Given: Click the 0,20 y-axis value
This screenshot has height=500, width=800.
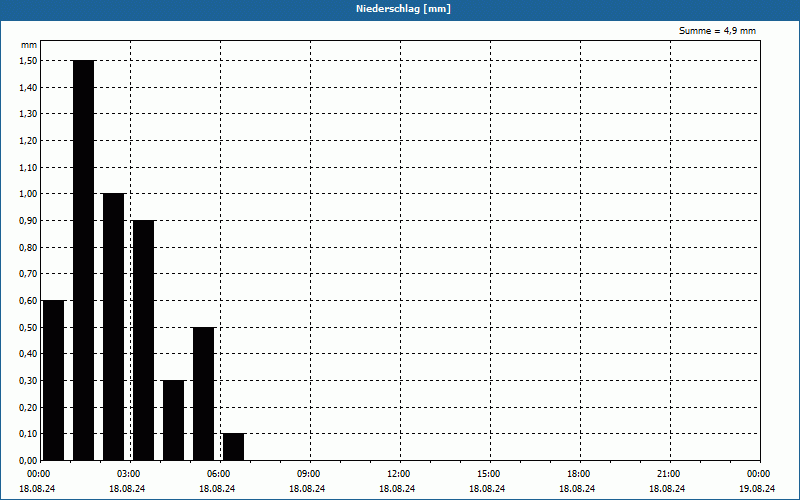Looking at the screenshot, I should tap(28, 407).
